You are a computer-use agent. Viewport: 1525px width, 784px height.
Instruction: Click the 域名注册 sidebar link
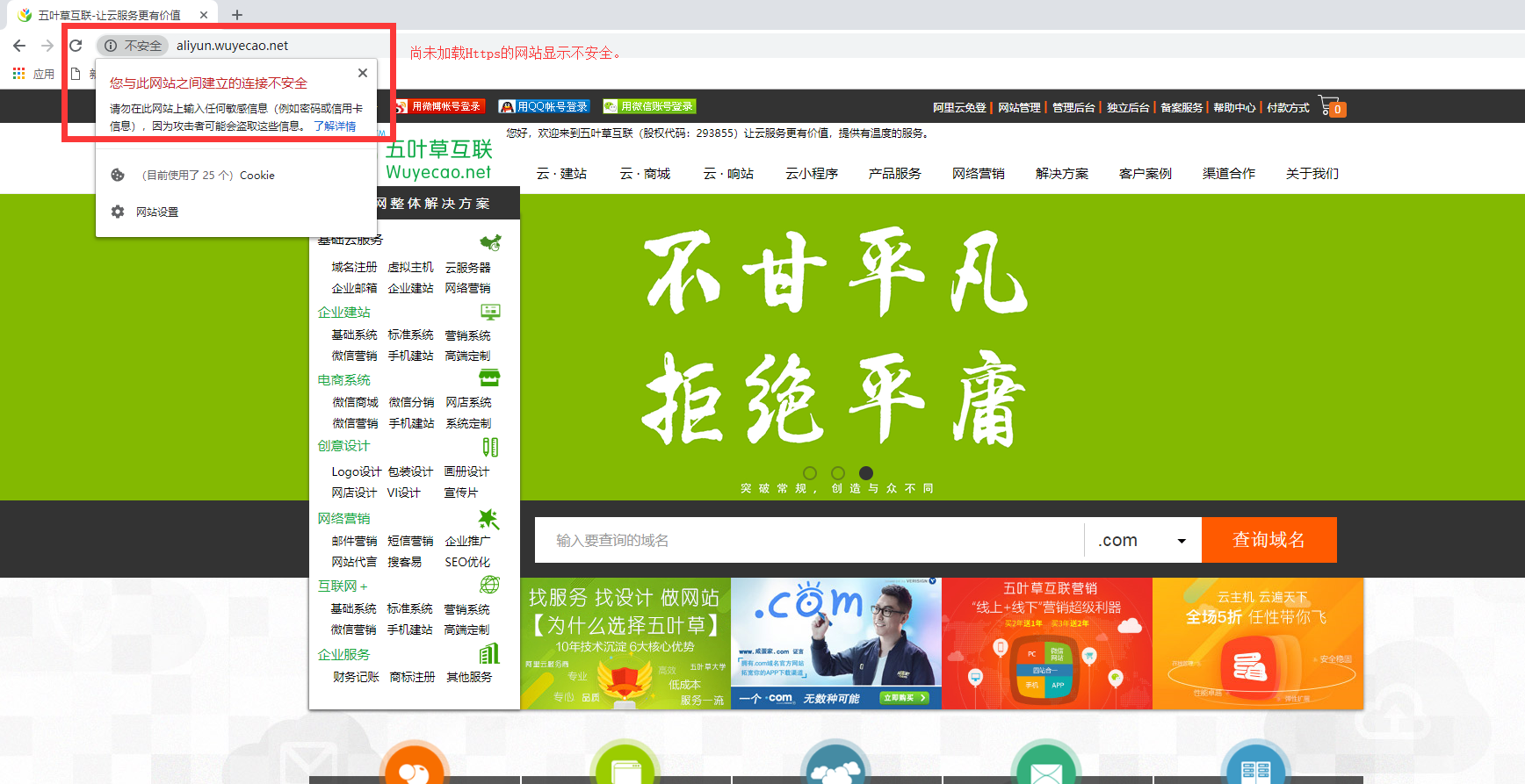pos(354,267)
